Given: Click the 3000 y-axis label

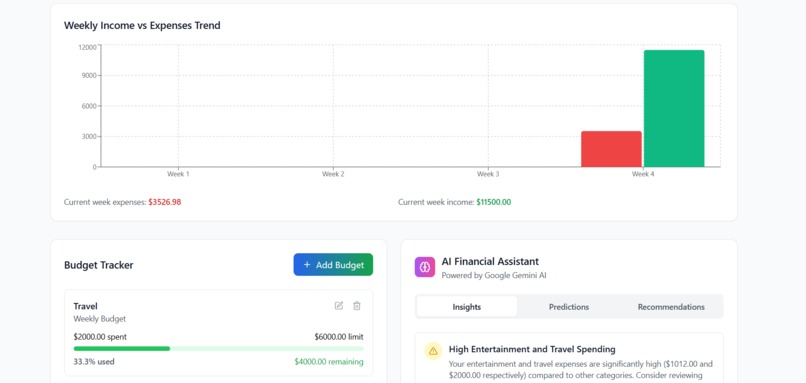Looking at the screenshot, I should click(x=88, y=137).
